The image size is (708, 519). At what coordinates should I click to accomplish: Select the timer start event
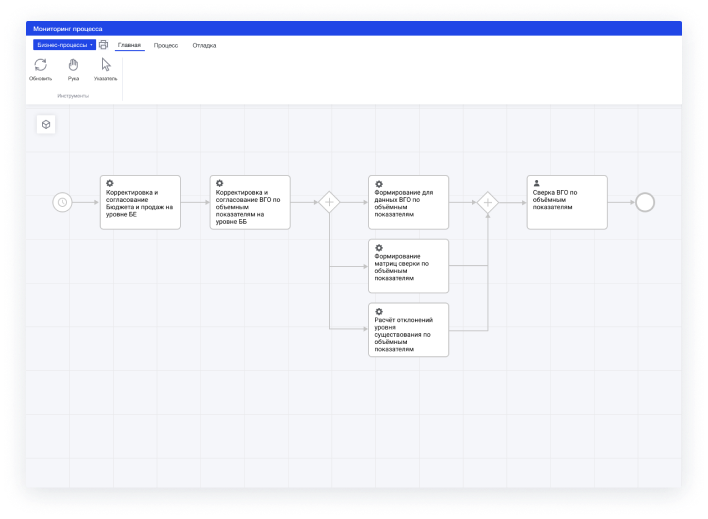pyautogui.click(x=62, y=202)
